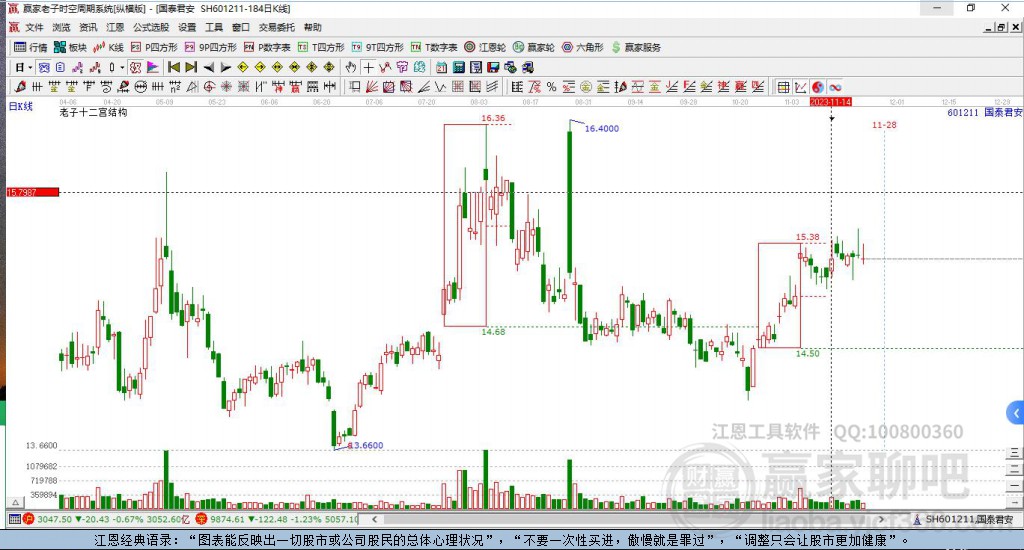This screenshot has width=1024, height=550.
Task: Click the 日K线 period label
Action: pos(20,106)
